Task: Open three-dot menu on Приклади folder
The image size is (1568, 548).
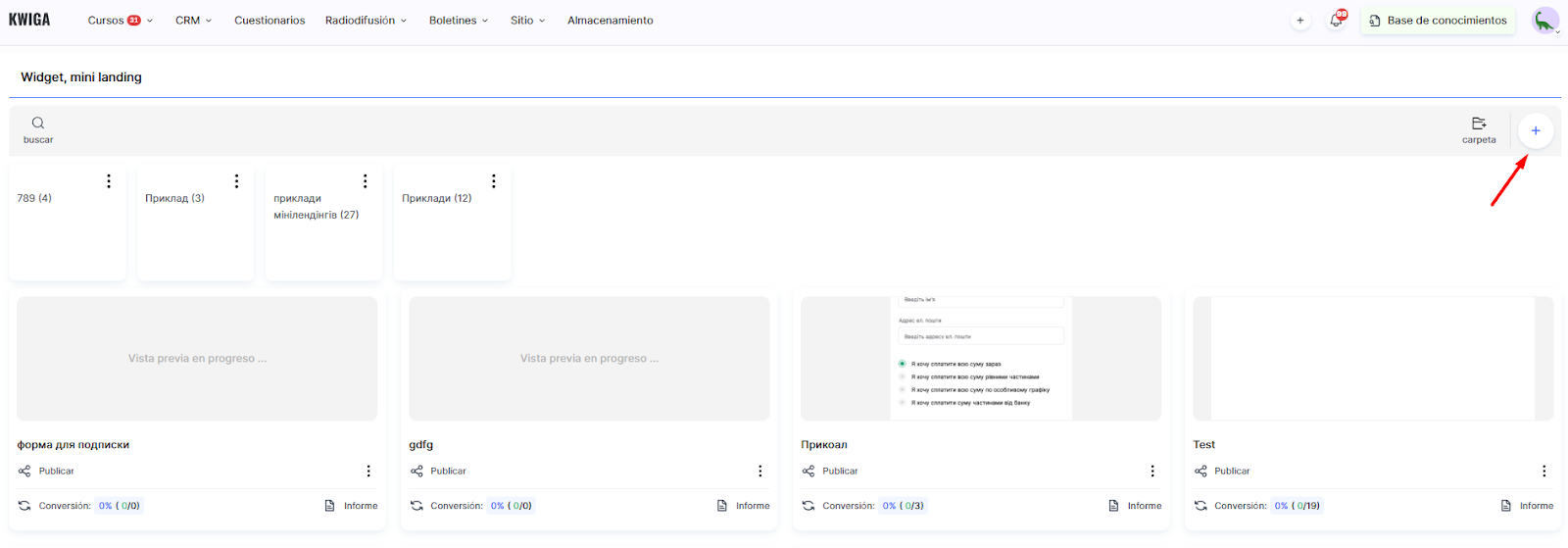Action: click(x=494, y=181)
